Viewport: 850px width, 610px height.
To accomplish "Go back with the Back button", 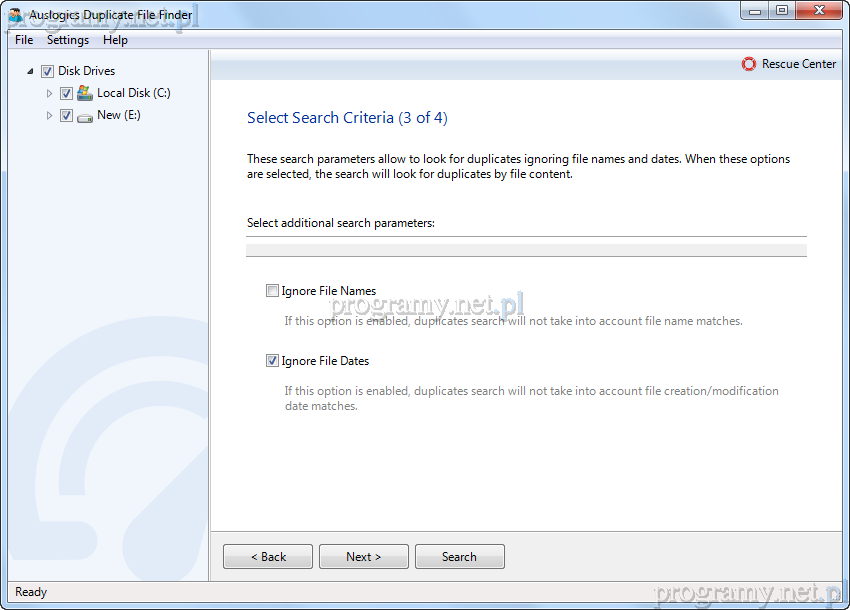I will (268, 557).
